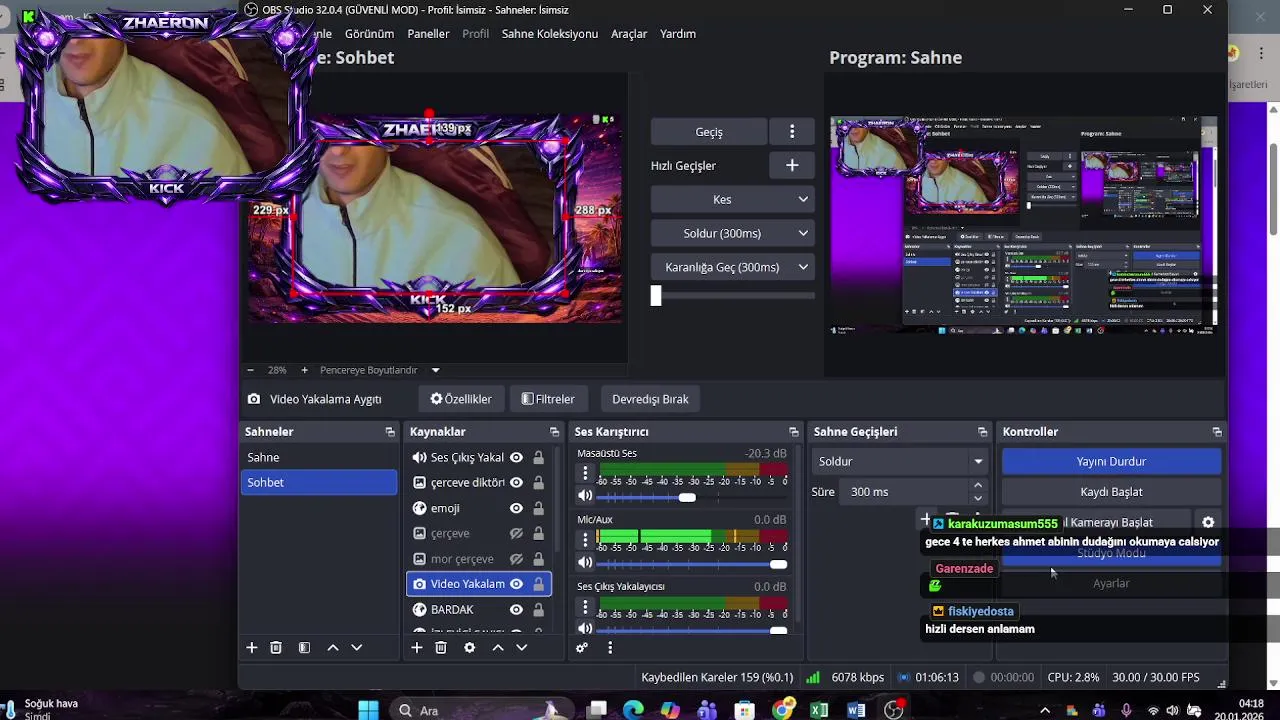The width and height of the screenshot is (1280, 720).
Task: Click the Geçiş transition button
Action: click(x=709, y=132)
